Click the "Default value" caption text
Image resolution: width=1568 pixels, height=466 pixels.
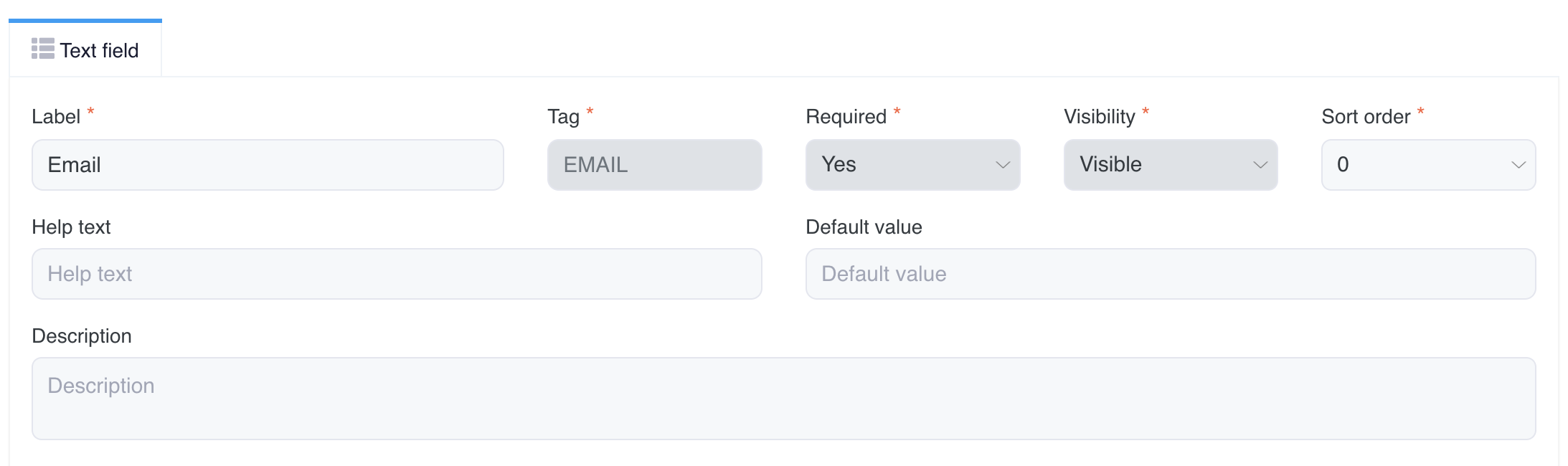864,227
